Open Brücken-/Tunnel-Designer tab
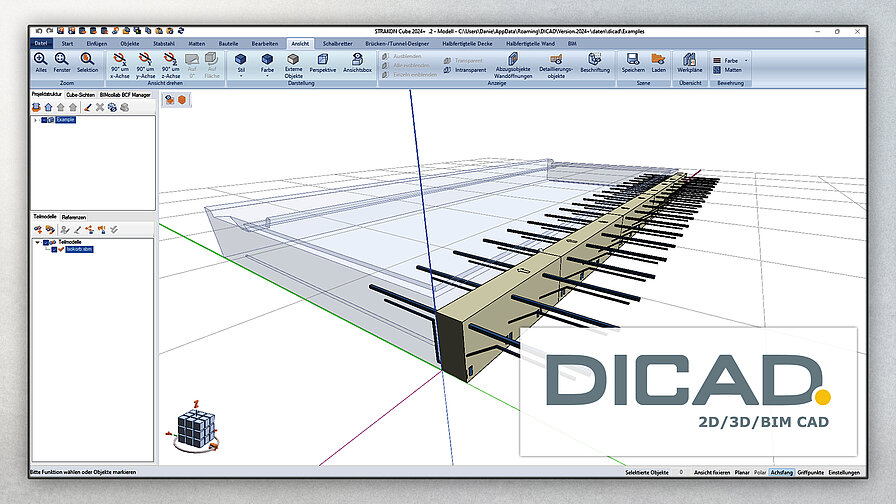Screen dimensions: 896x504 coord(397,43)
